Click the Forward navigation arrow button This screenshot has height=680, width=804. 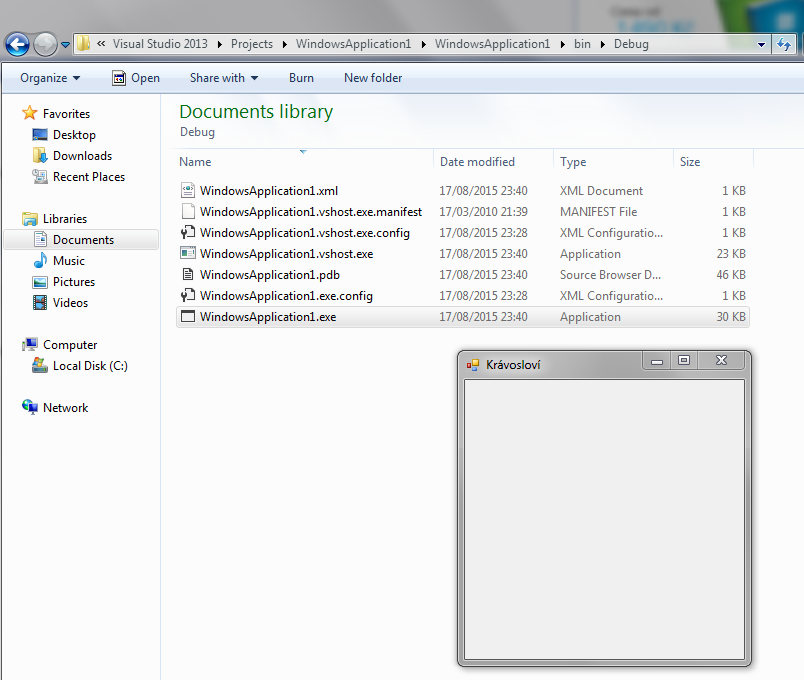click(x=45, y=45)
